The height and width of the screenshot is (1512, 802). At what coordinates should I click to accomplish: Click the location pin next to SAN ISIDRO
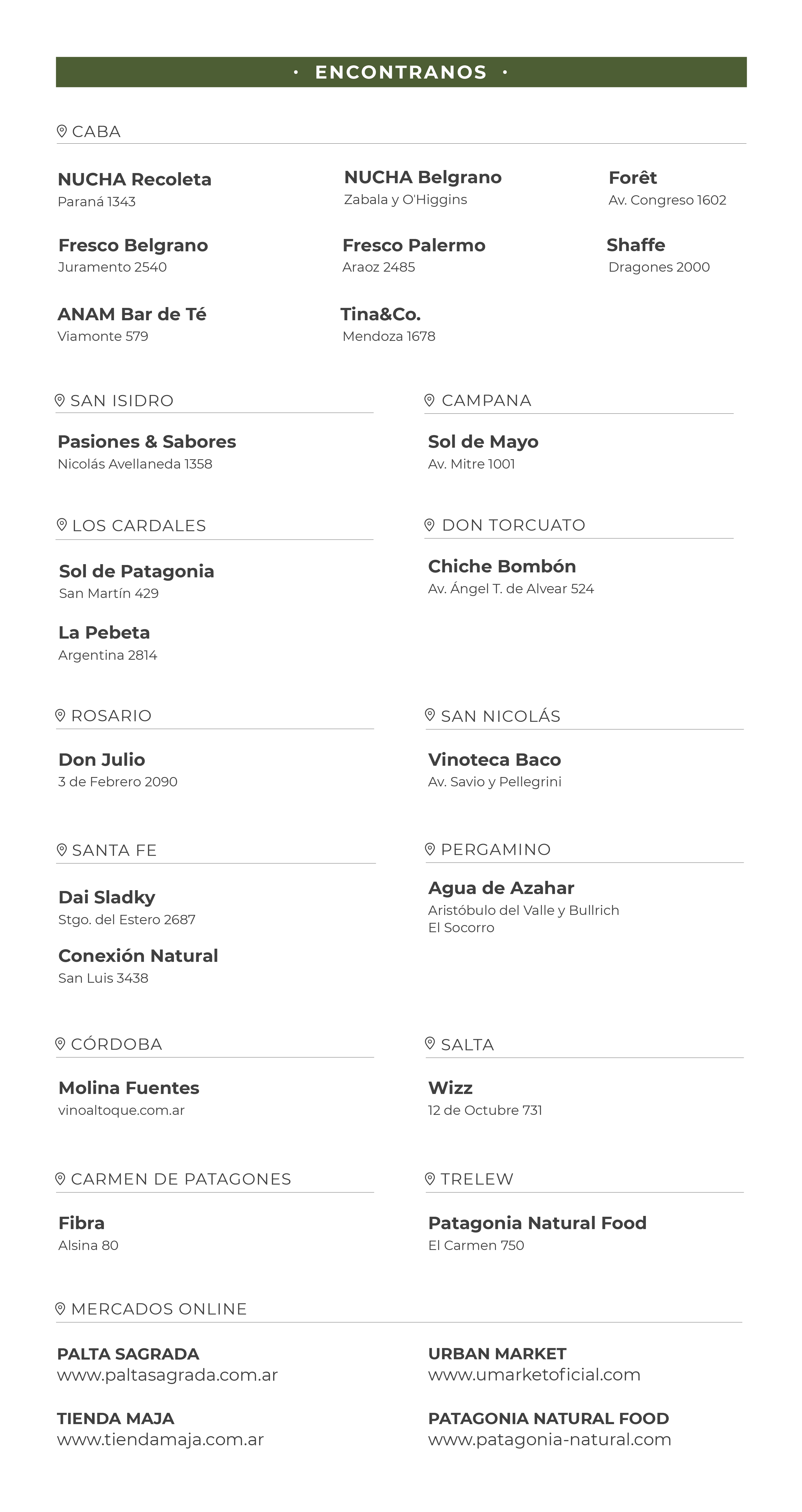tap(59, 400)
